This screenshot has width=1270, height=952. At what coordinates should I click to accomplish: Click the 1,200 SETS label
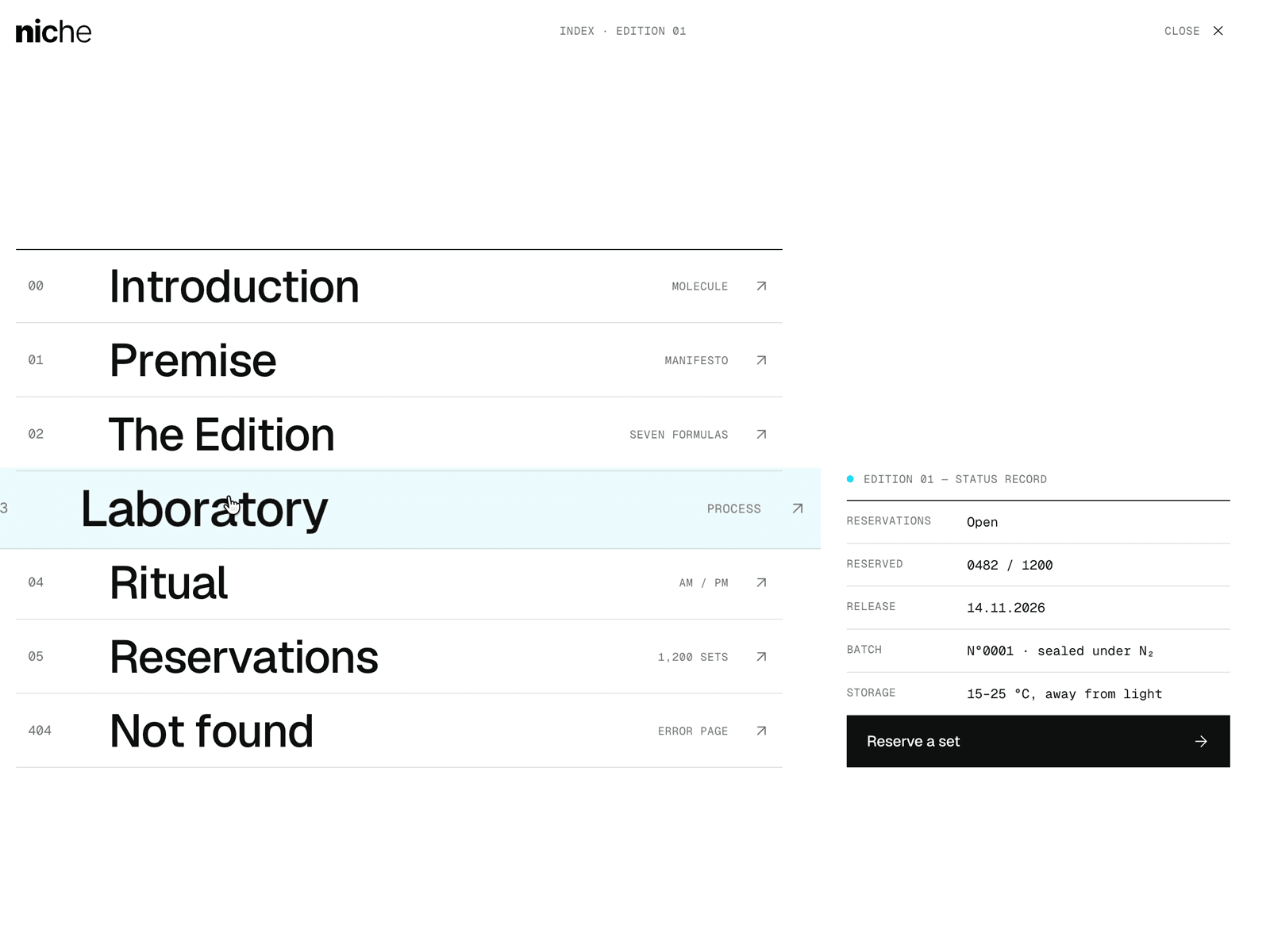pos(693,657)
